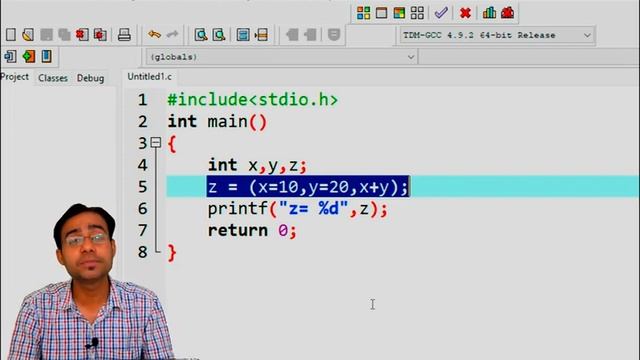Click the #include<stdio.h> line
The image size is (640, 360).
pos(253,100)
